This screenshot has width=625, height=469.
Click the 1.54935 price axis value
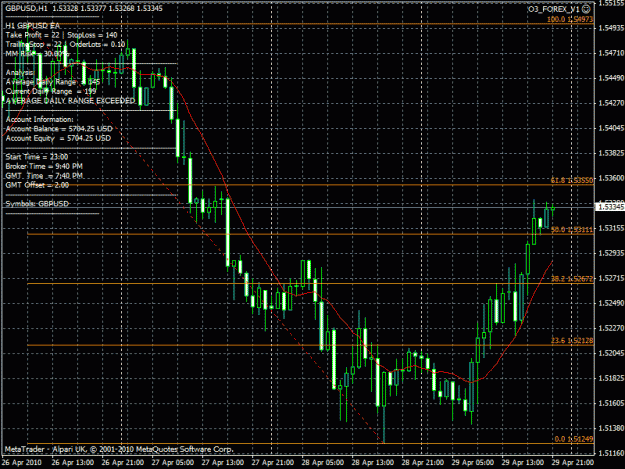(611, 28)
